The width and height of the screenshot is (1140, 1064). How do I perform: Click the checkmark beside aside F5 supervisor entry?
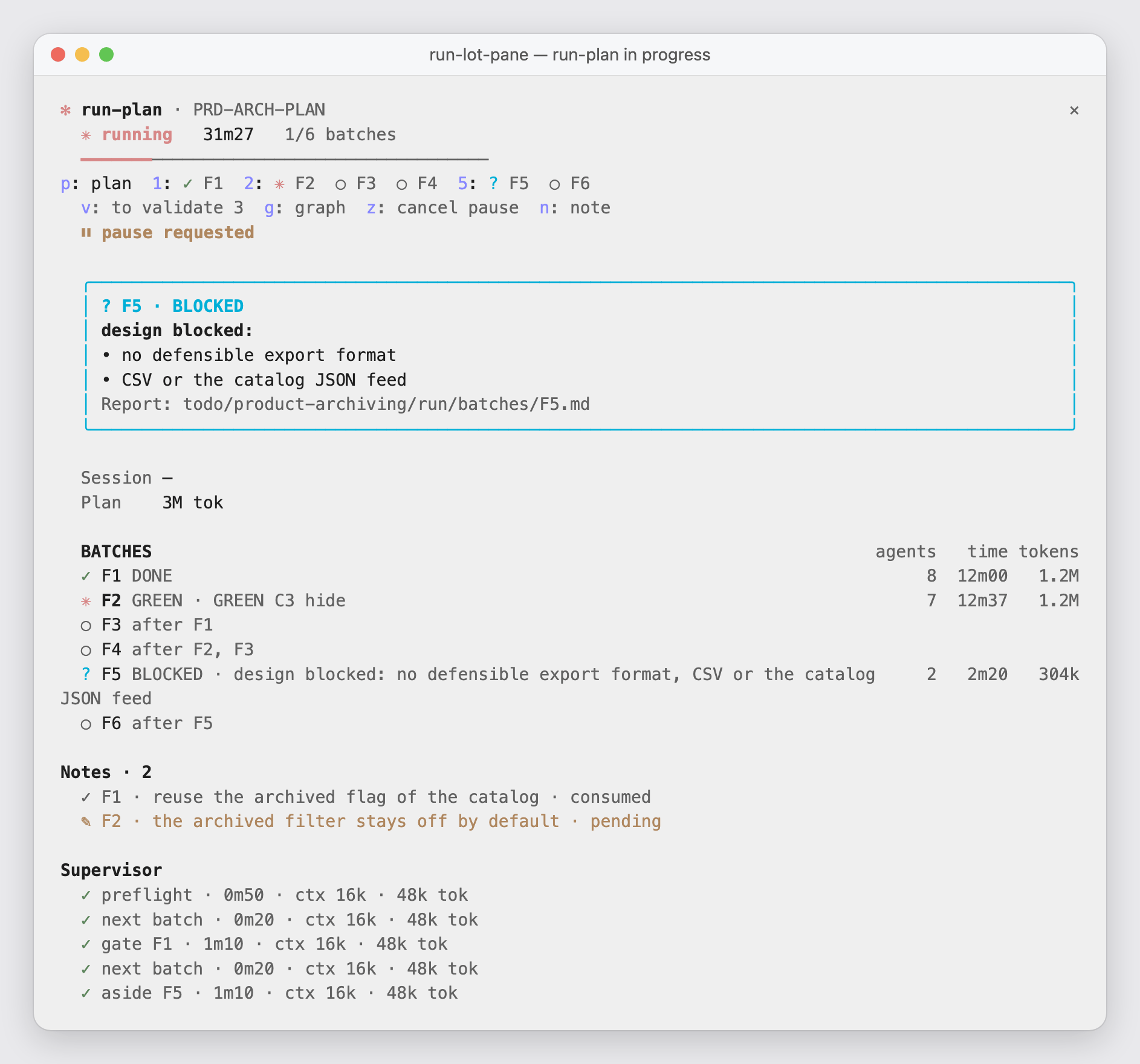(86, 993)
